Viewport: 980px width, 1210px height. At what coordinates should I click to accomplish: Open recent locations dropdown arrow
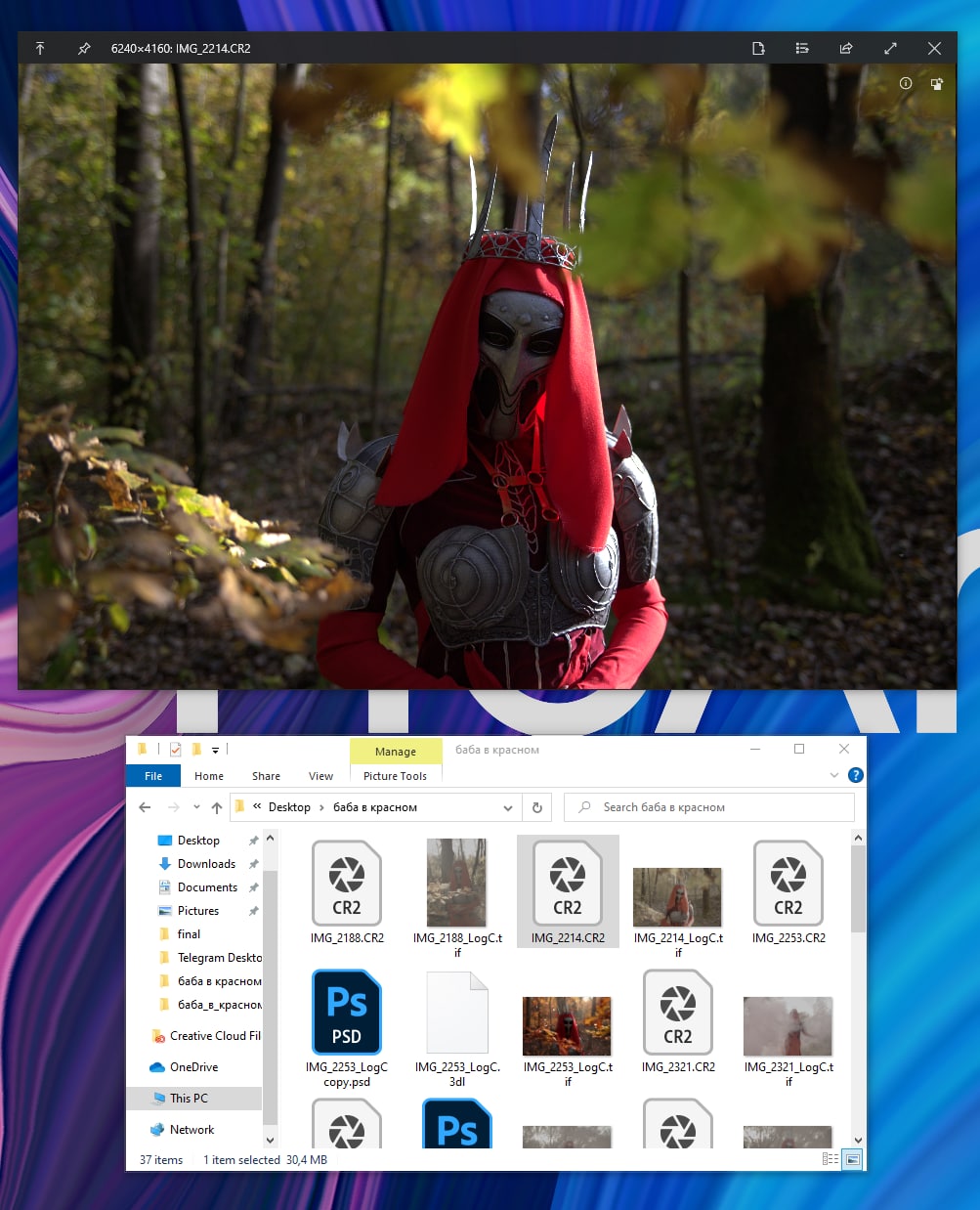(196, 807)
